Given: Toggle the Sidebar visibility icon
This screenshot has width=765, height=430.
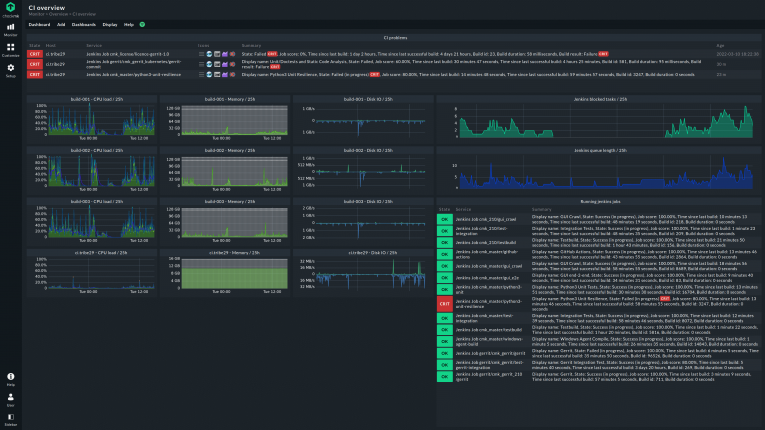Looking at the screenshot, I should coord(11,418).
